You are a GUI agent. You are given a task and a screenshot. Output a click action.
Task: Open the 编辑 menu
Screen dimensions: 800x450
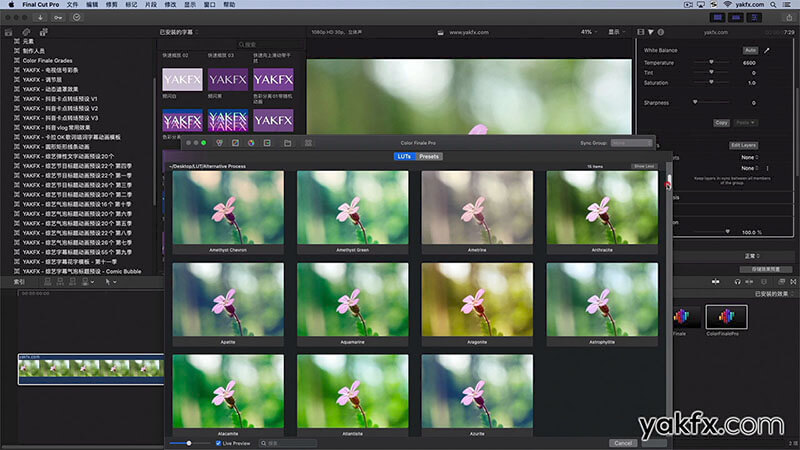pyautogui.click(x=92, y=5)
